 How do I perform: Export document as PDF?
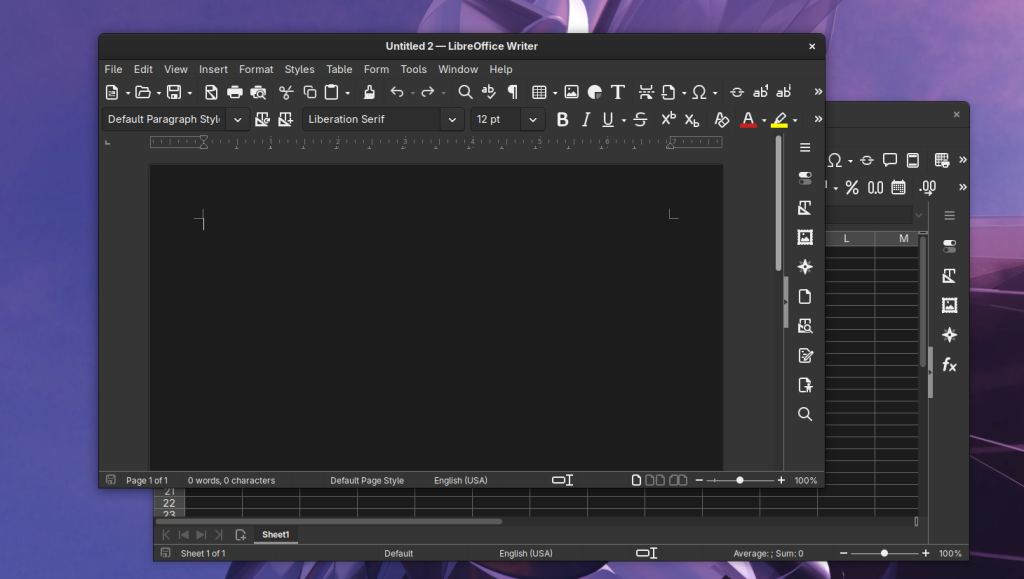coord(211,92)
